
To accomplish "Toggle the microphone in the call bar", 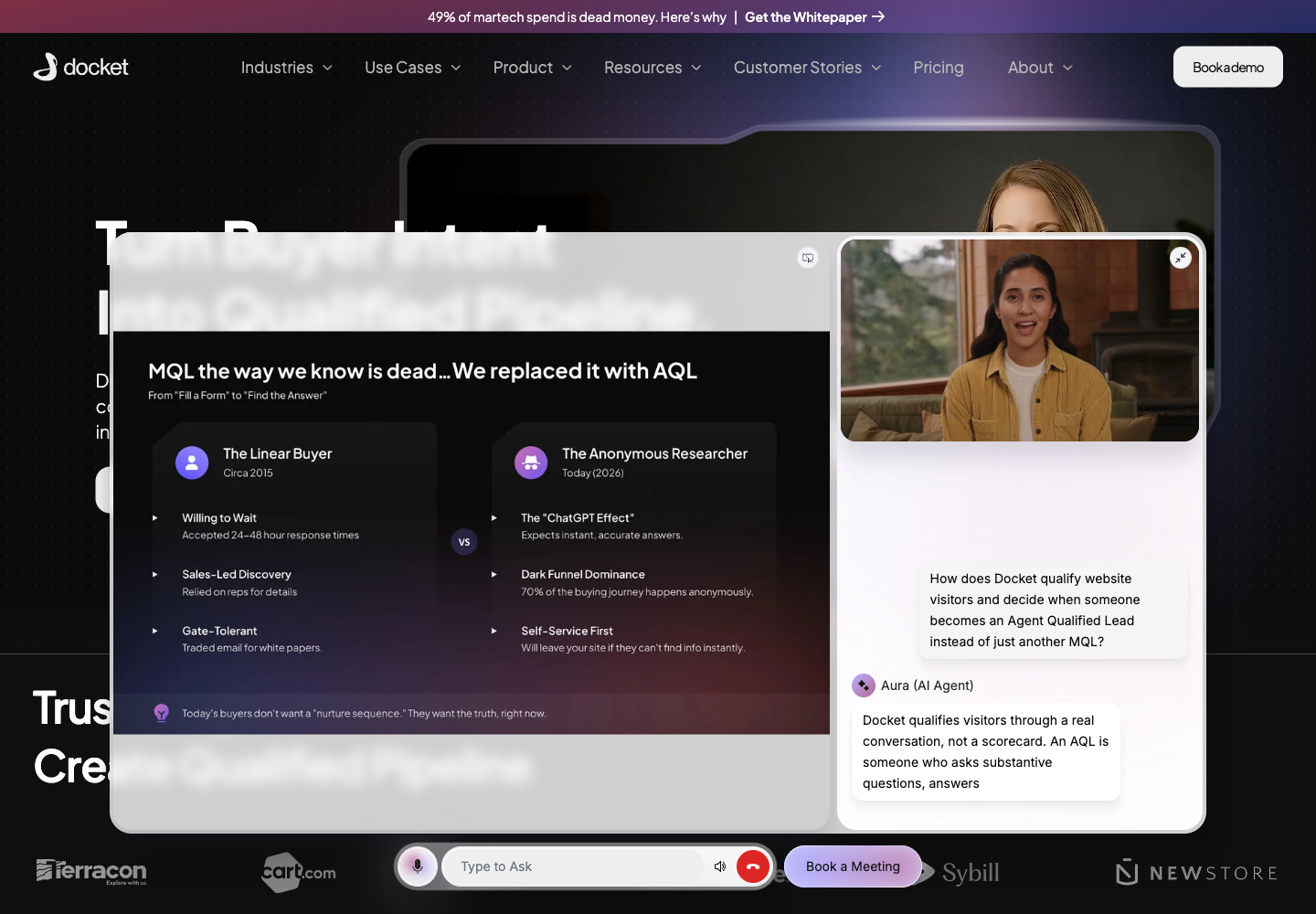I will [418, 866].
